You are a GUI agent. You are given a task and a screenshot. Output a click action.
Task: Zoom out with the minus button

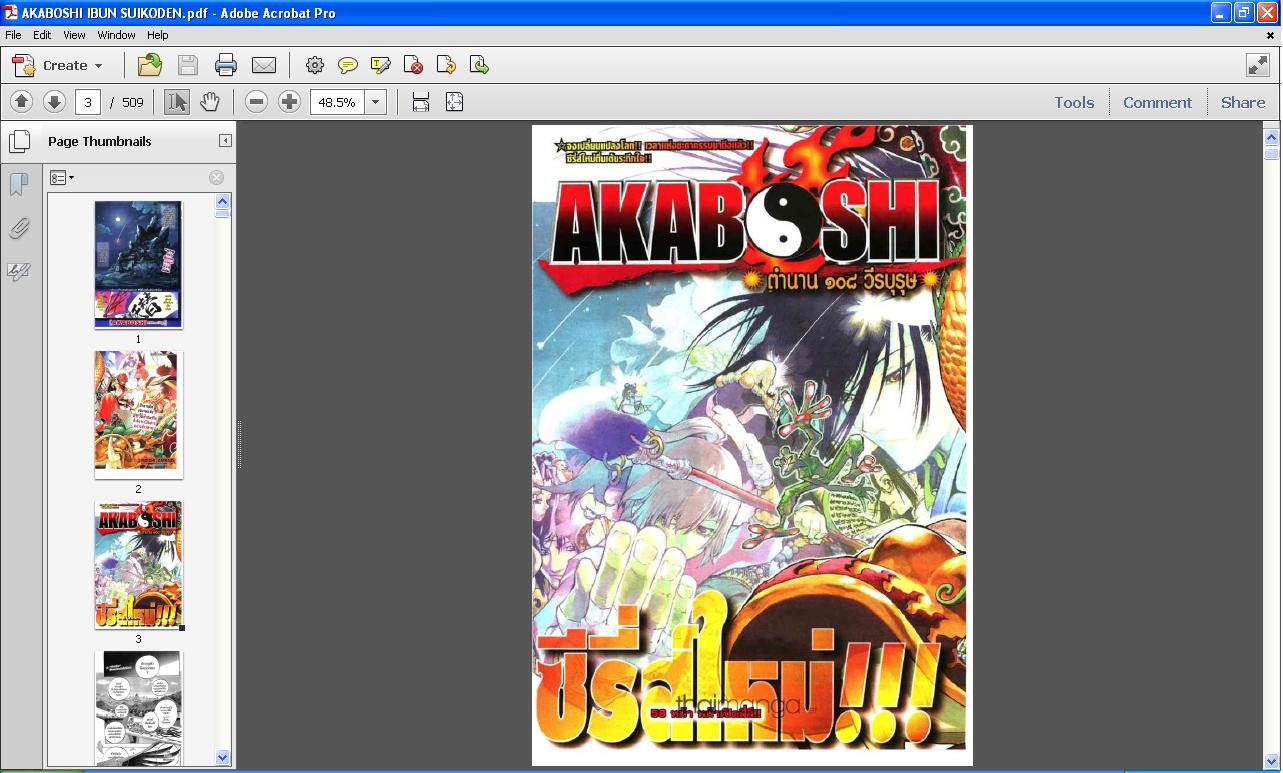(257, 102)
